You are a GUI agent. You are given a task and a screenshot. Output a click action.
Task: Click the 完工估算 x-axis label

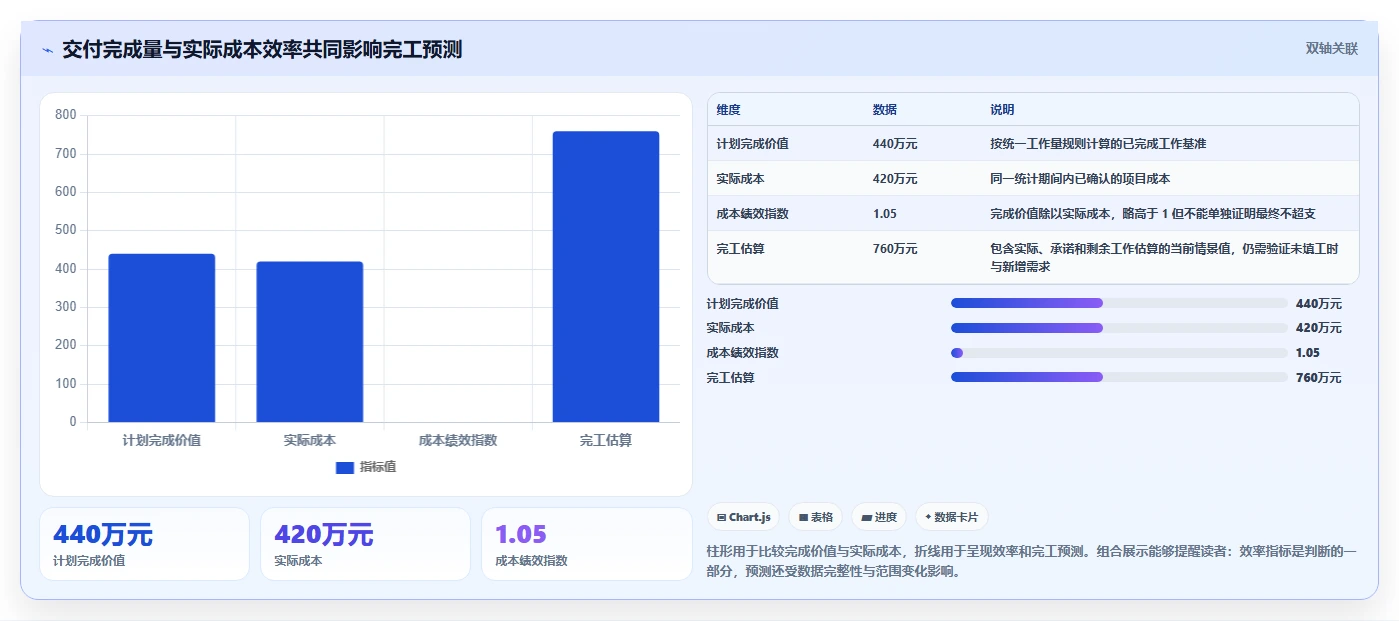pyautogui.click(x=606, y=440)
